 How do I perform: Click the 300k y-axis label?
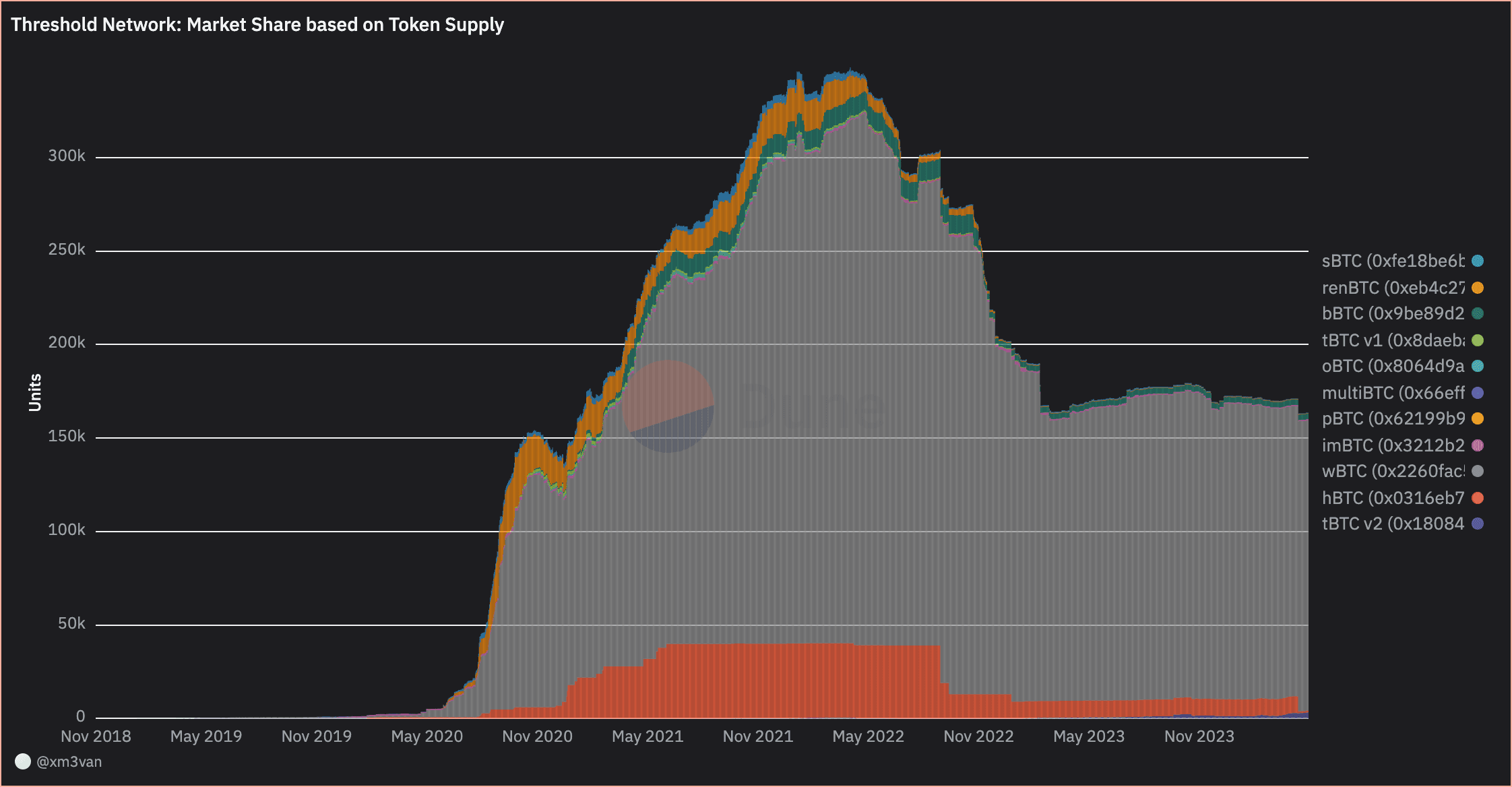point(67,156)
